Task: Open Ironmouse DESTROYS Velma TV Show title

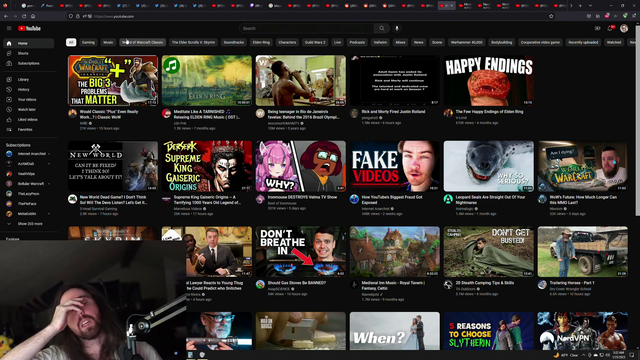Action: tap(302, 197)
